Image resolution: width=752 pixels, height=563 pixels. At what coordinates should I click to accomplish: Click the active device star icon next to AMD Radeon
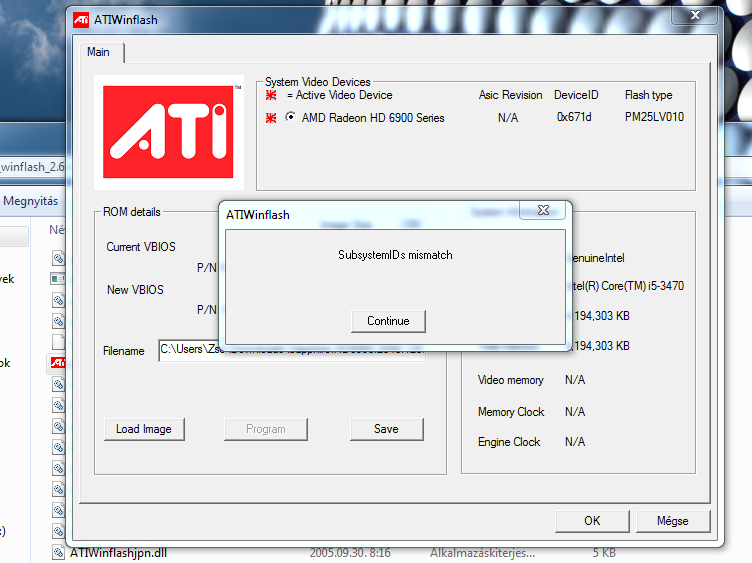271,117
